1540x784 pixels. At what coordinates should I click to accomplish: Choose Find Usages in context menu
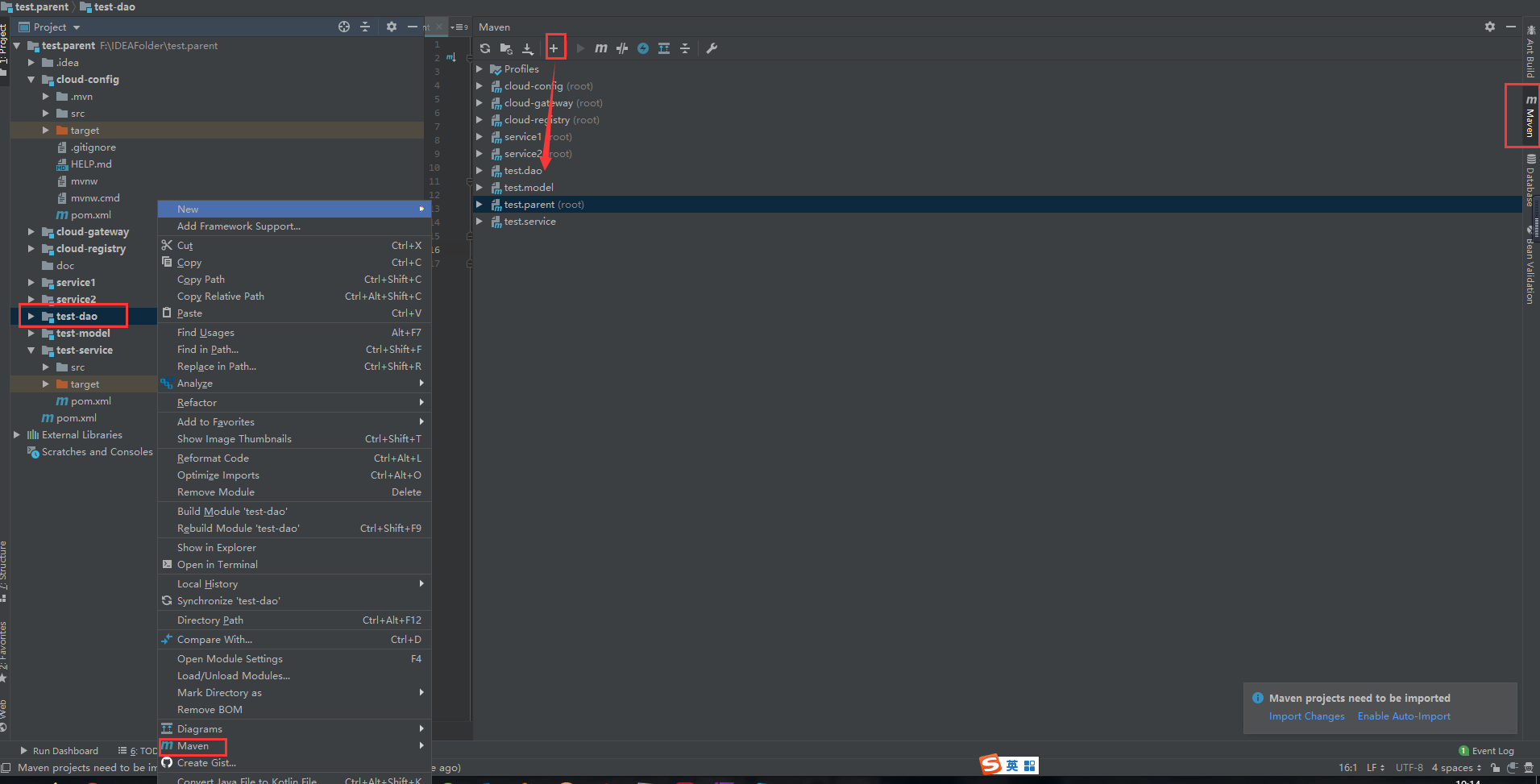(x=294, y=333)
